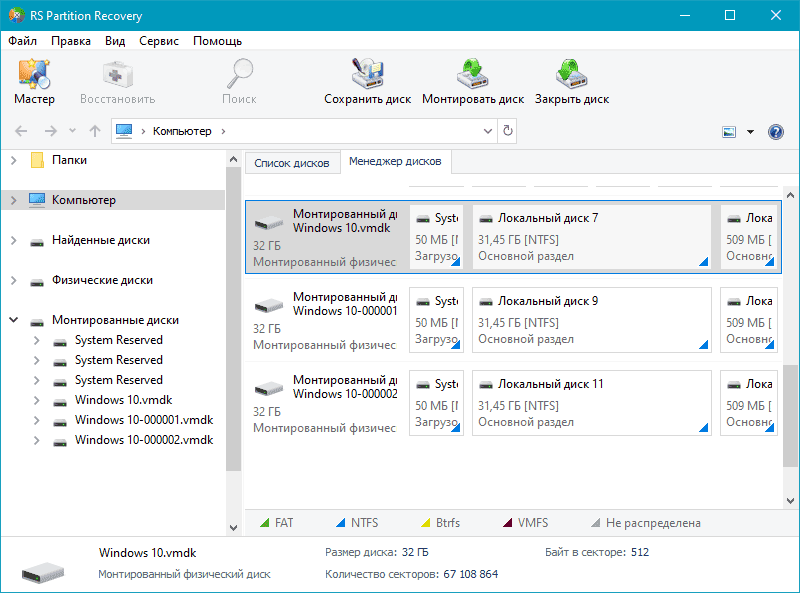The image size is (800, 593).
Task: Expand the breadcrumb arrow after Компьютер
Action: pyautogui.click(x=223, y=131)
